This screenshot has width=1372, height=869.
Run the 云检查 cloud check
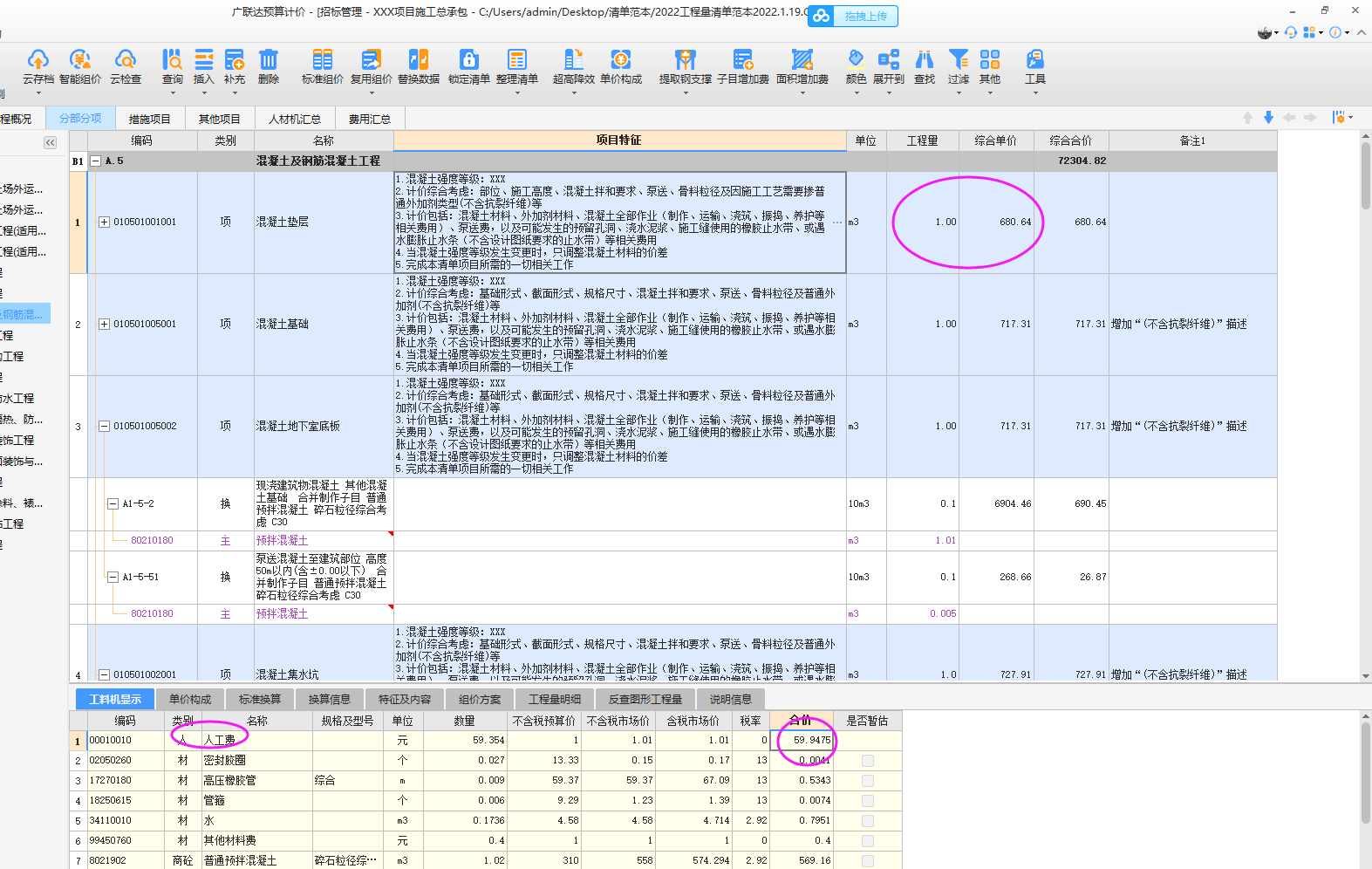coord(126,66)
